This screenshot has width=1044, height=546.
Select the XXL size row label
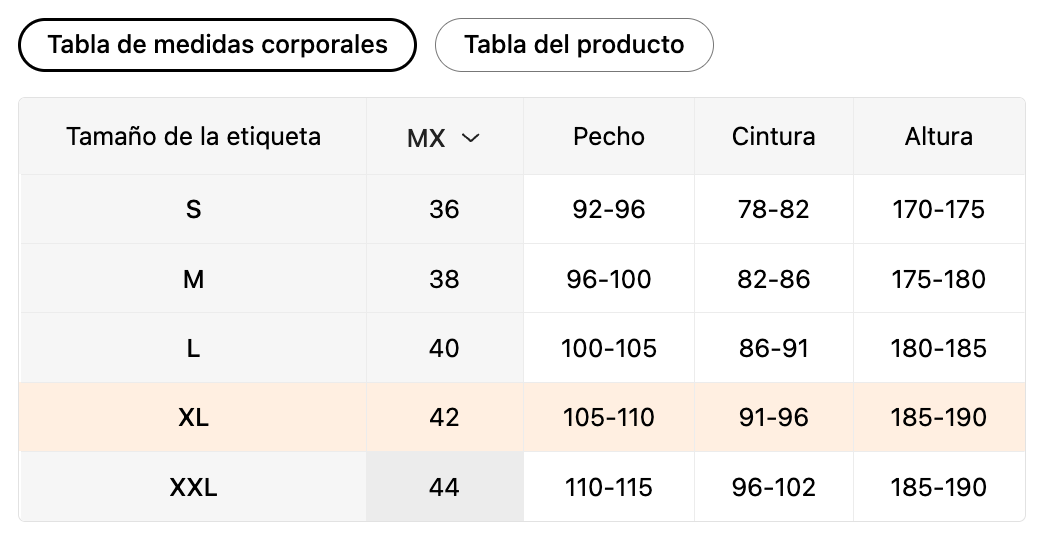[x=193, y=487]
